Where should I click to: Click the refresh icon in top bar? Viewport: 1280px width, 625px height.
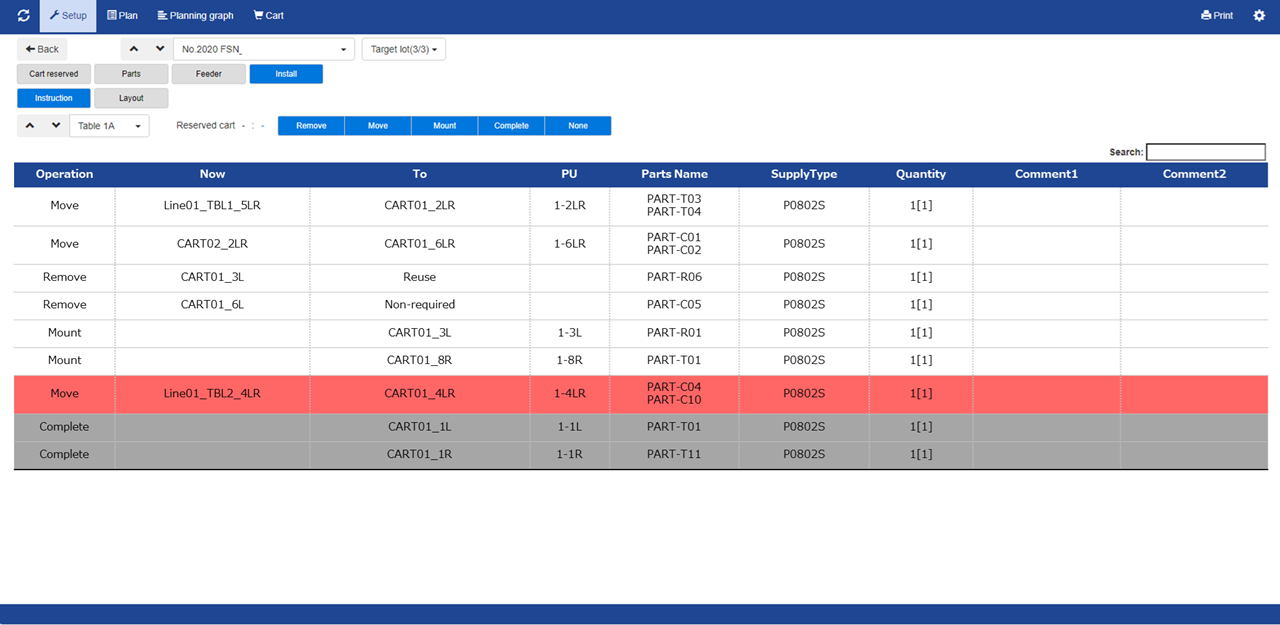coord(24,16)
